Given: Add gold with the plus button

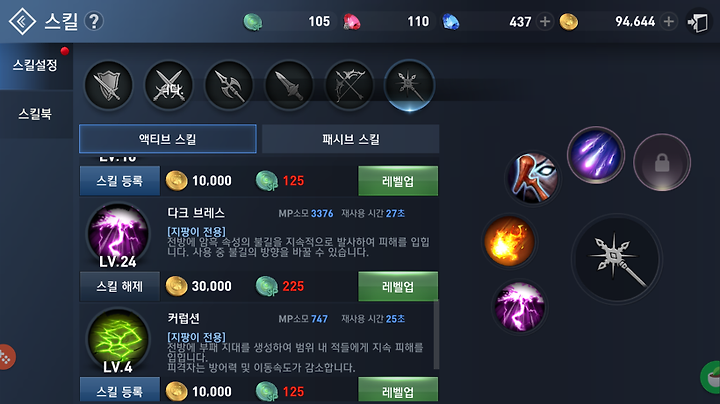Looking at the screenshot, I should (x=669, y=21).
